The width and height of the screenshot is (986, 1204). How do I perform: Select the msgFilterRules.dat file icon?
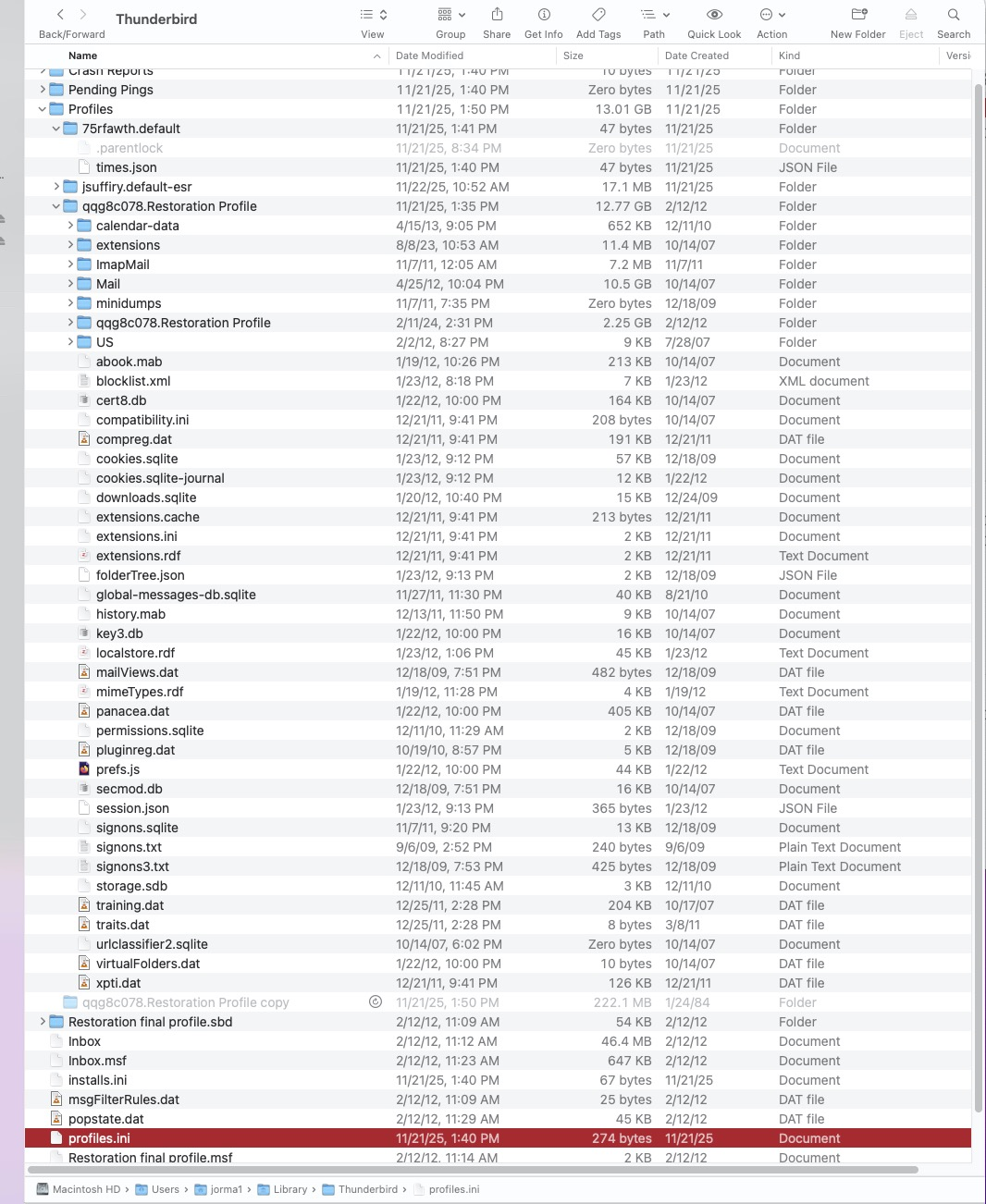point(56,1100)
